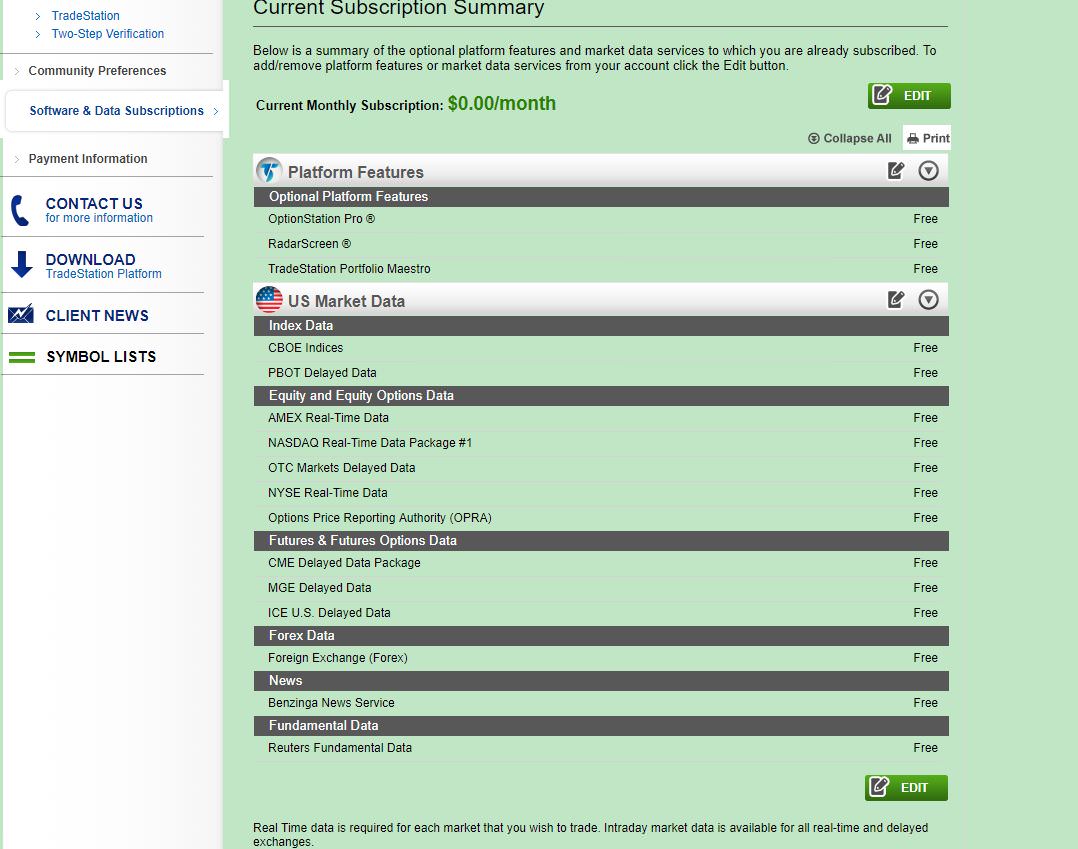The image size is (1078, 849).
Task: Select Software & Data Subscriptions menu item
Action: click(x=116, y=111)
